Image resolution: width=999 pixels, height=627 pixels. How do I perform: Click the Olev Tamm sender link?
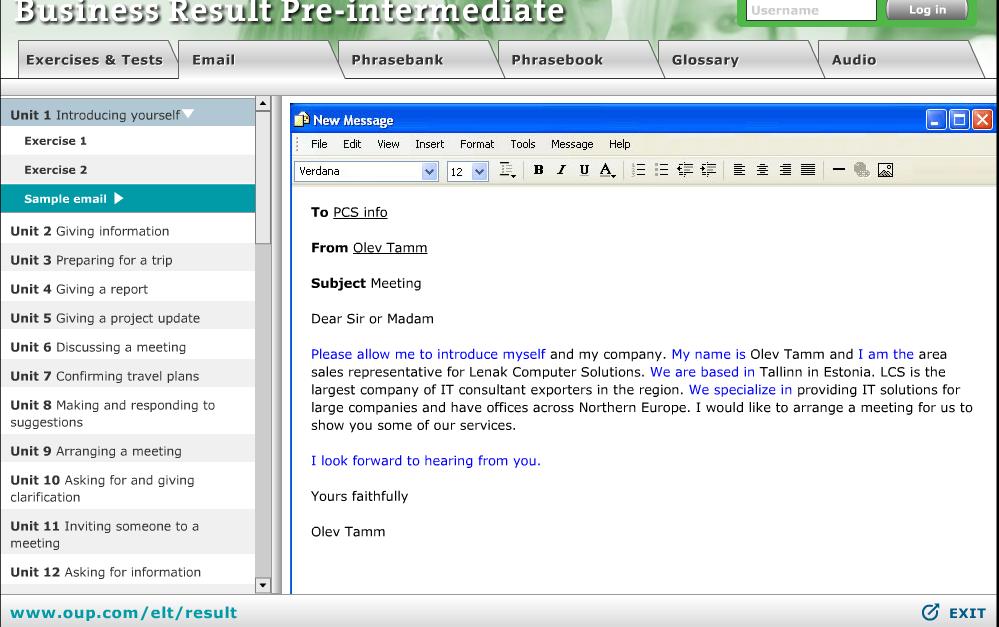[390, 247]
